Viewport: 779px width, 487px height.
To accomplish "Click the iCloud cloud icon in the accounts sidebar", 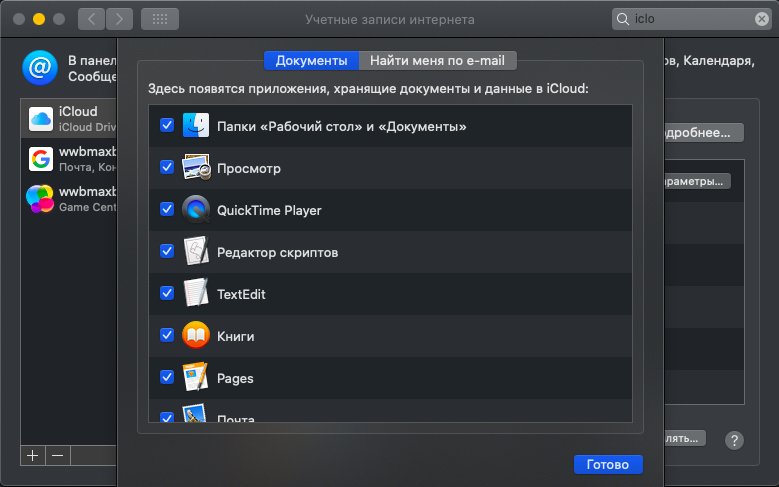I will pyautogui.click(x=41, y=119).
